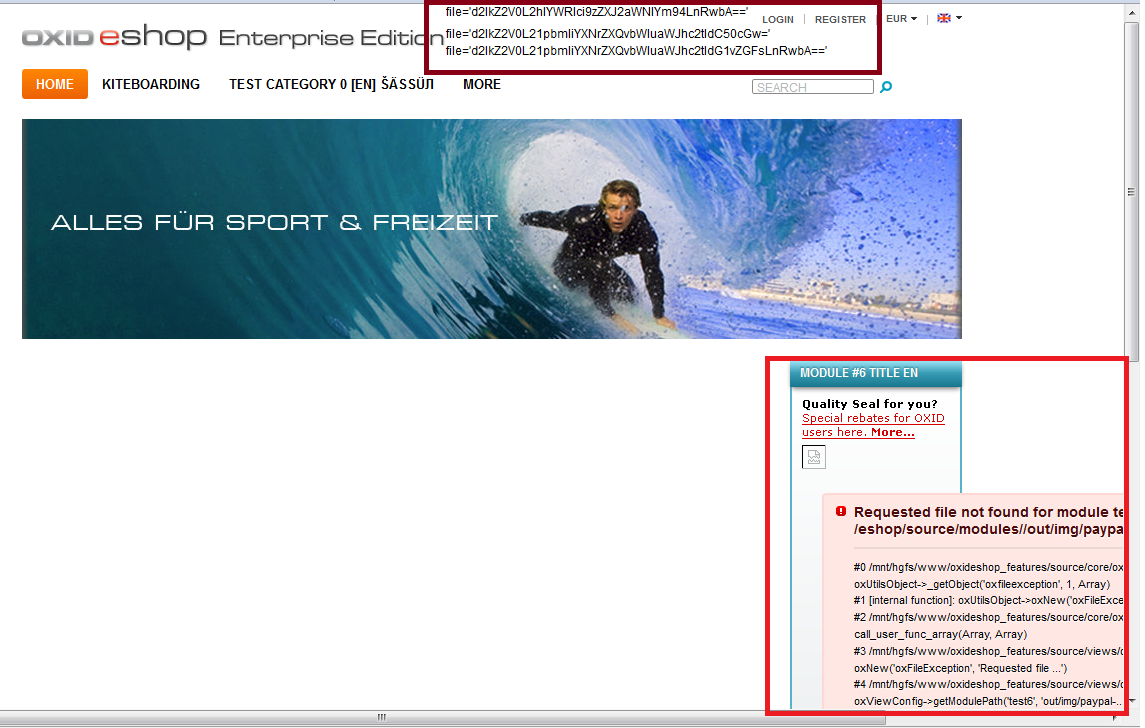
Task: Click the red error exclamation icon
Action: (841, 511)
